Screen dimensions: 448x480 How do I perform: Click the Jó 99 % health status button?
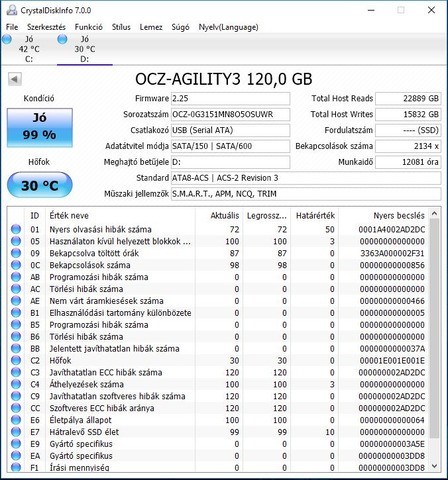click(40, 128)
